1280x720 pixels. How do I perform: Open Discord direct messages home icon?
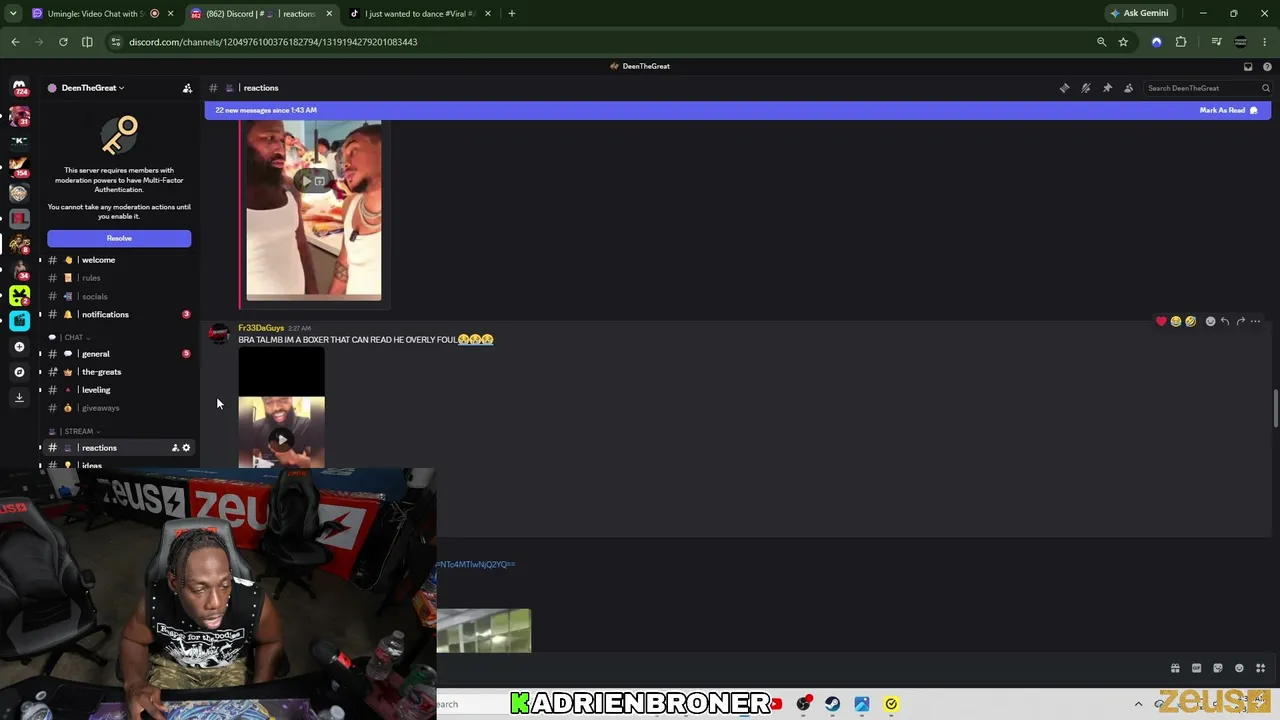click(x=19, y=88)
